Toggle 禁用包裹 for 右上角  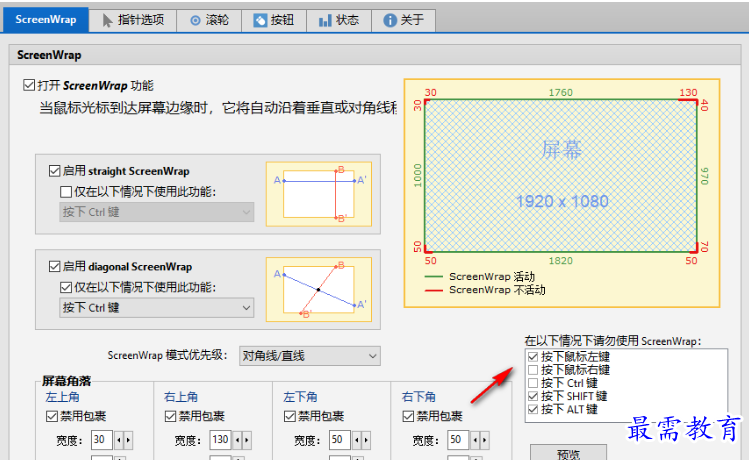[170, 417]
